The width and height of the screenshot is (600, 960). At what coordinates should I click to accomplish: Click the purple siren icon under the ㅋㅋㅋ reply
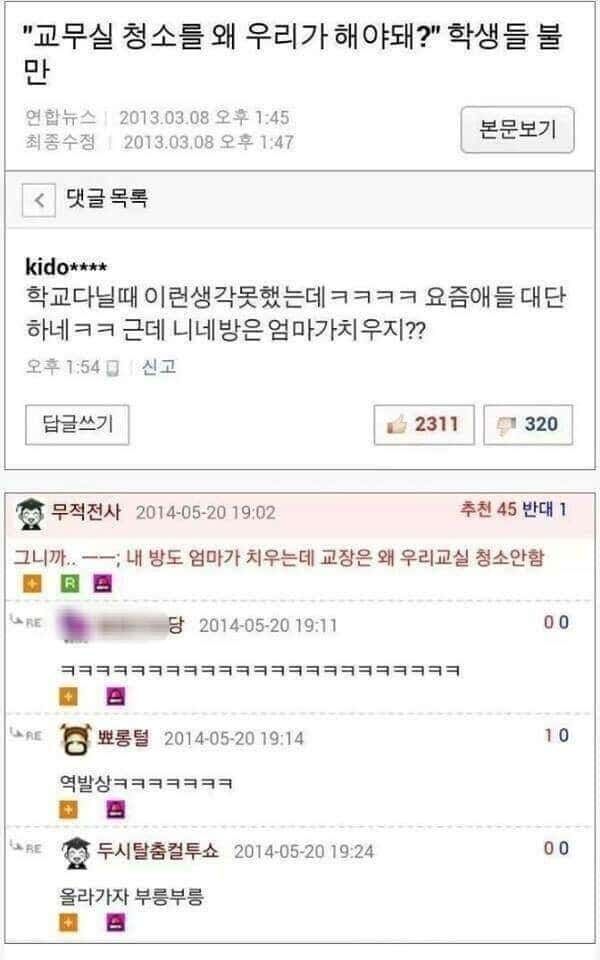pyautogui.click(x=116, y=696)
